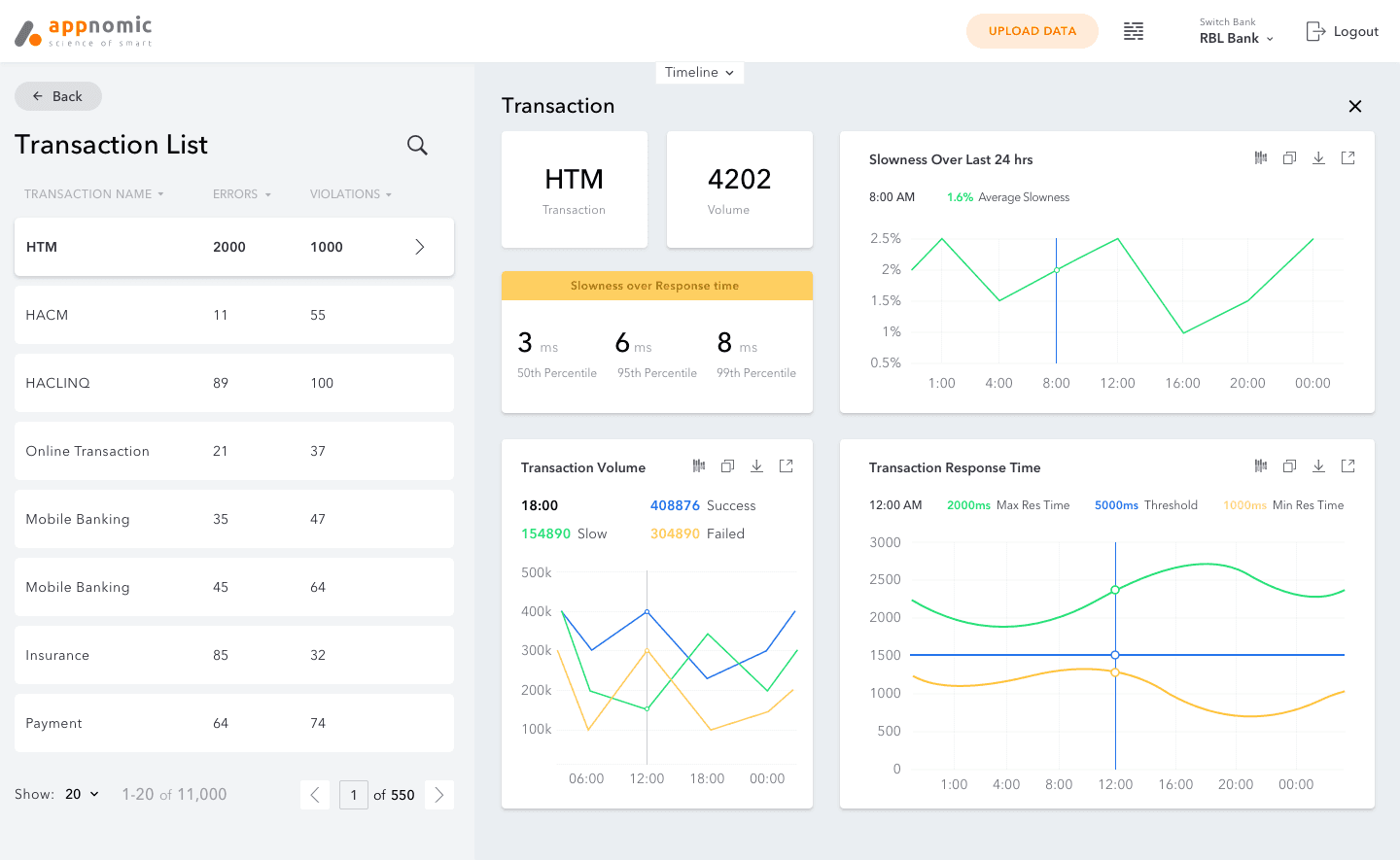Go to next page of transactions
The image size is (1400, 860).
point(439,795)
